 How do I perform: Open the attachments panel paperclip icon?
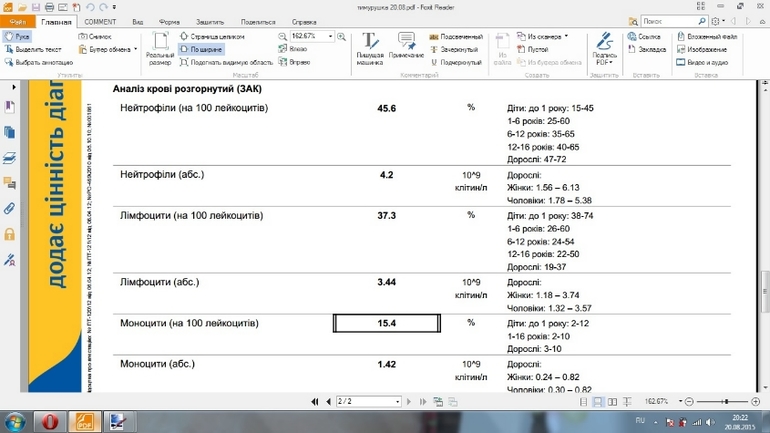tap(10, 209)
